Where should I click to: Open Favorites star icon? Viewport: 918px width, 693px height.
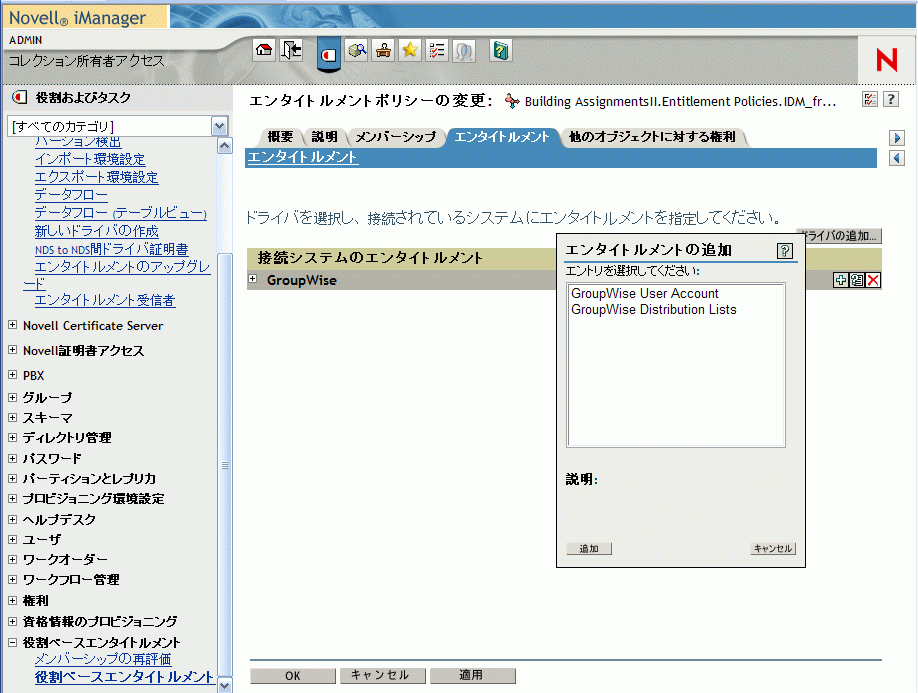click(410, 50)
